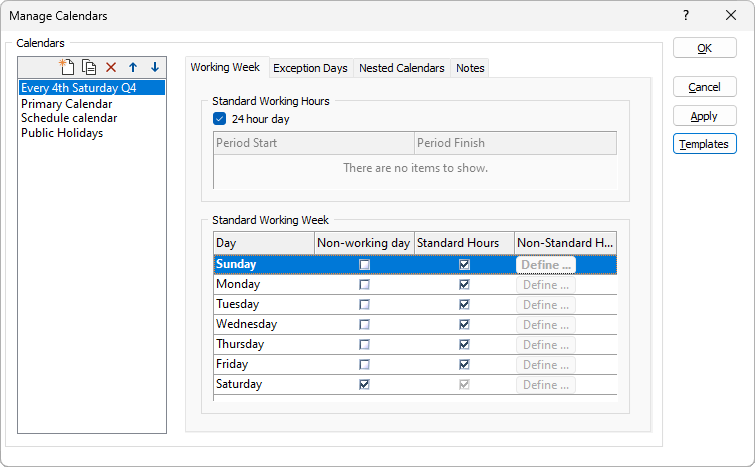Image resolution: width=755 pixels, height=467 pixels.
Task: Click the Period Start column header
Action: pyautogui.click(x=313, y=143)
